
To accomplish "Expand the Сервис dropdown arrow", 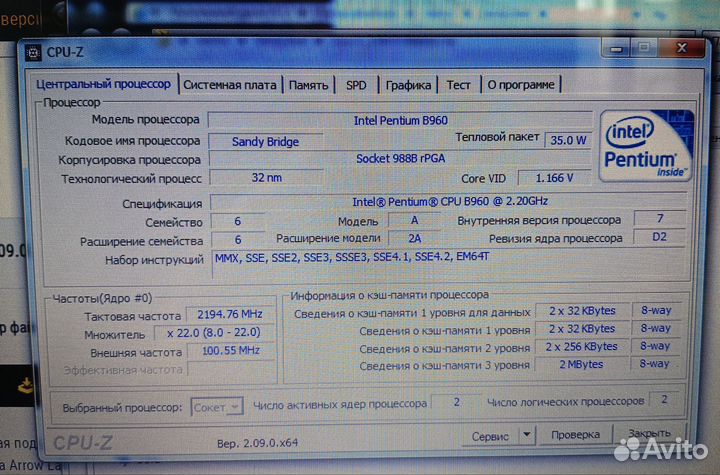I will pos(527,434).
